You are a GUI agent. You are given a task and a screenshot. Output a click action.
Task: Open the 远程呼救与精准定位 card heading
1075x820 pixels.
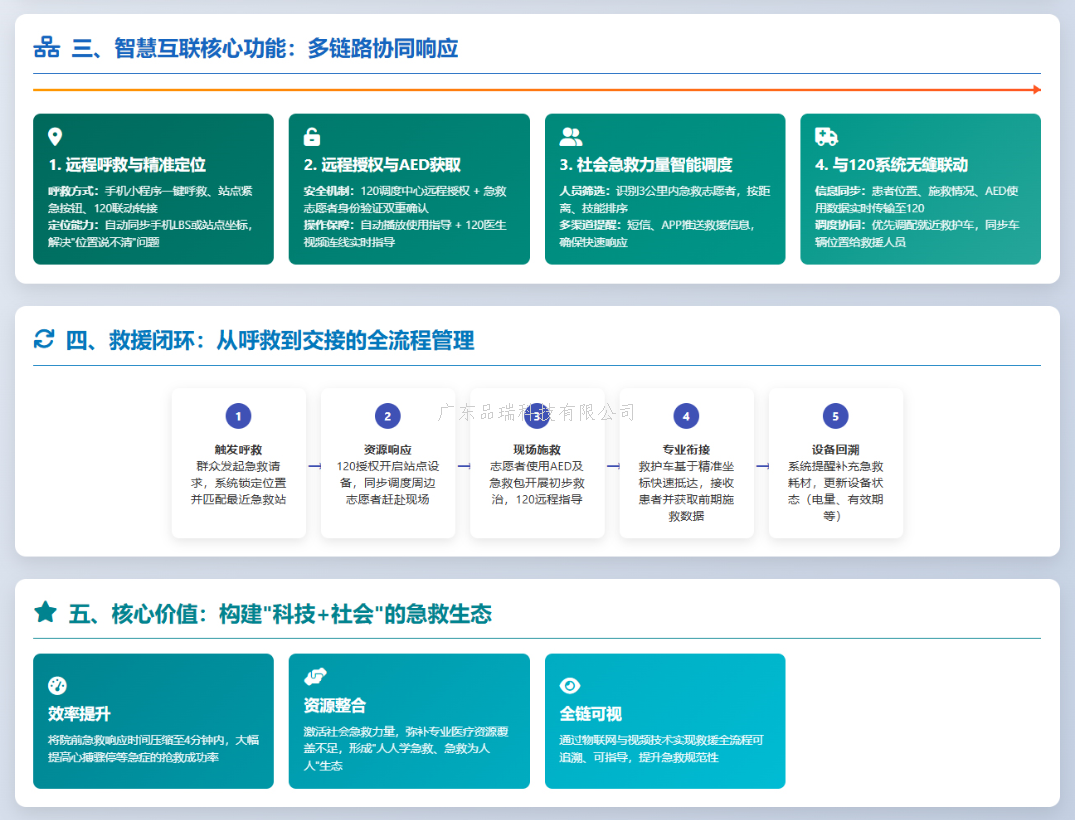[x=127, y=165]
